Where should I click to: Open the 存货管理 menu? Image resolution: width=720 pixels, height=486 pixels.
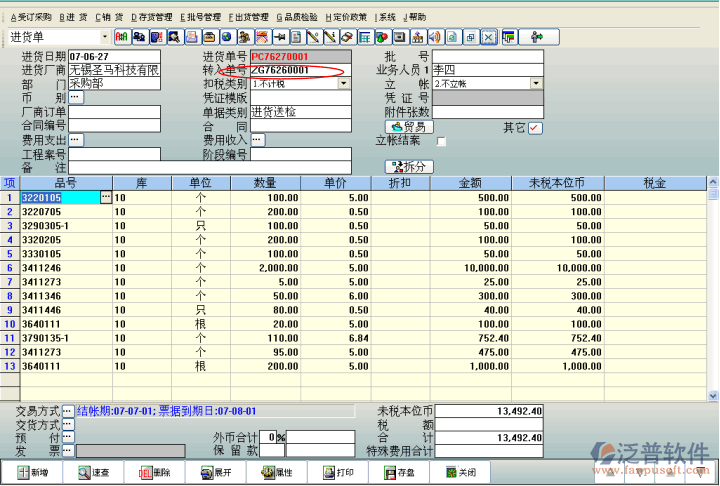(x=151, y=17)
